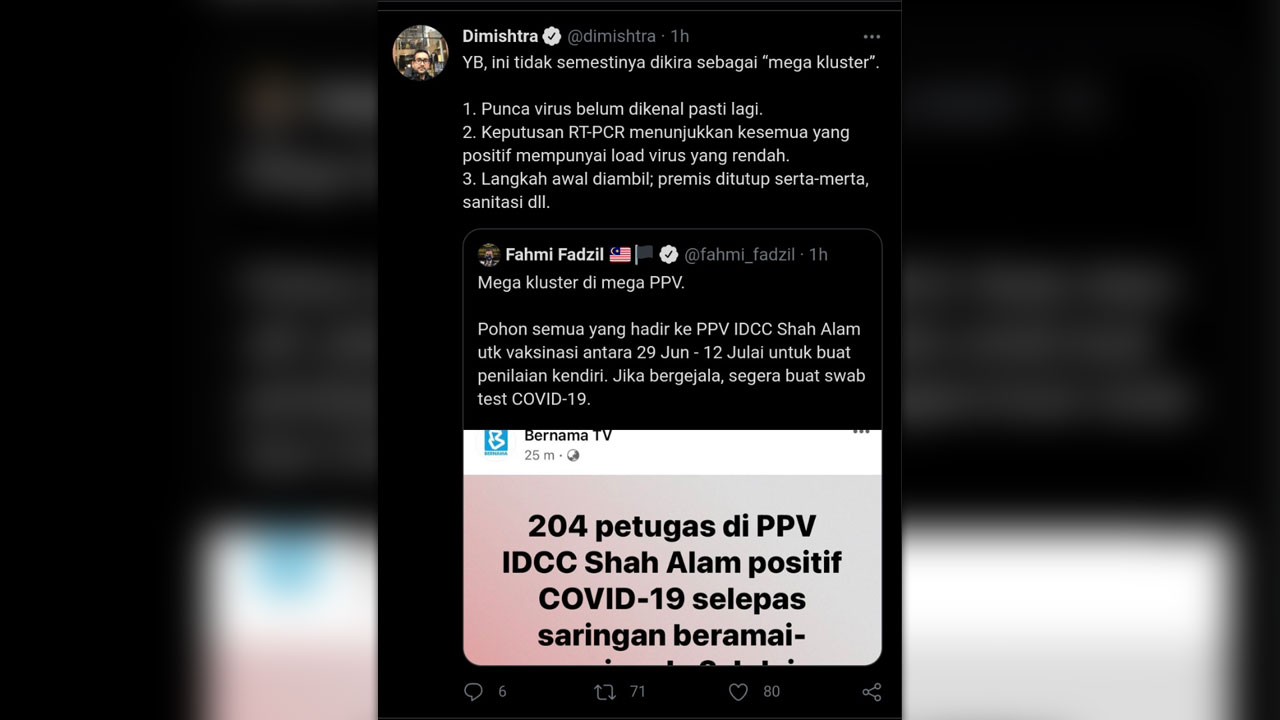This screenshot has height=720, width=1280.
Task: Click Fahmi Fadzil's small avatar
Action: click(489, 254)
